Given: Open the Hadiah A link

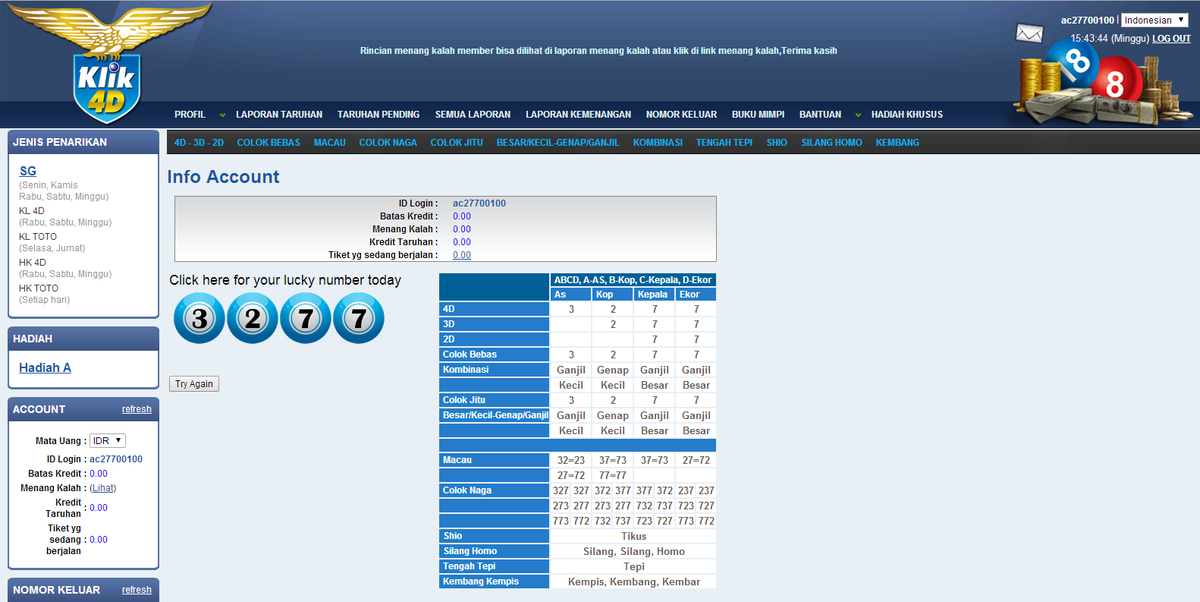Looking at the screenshot, I should click(x=45, y=368).
